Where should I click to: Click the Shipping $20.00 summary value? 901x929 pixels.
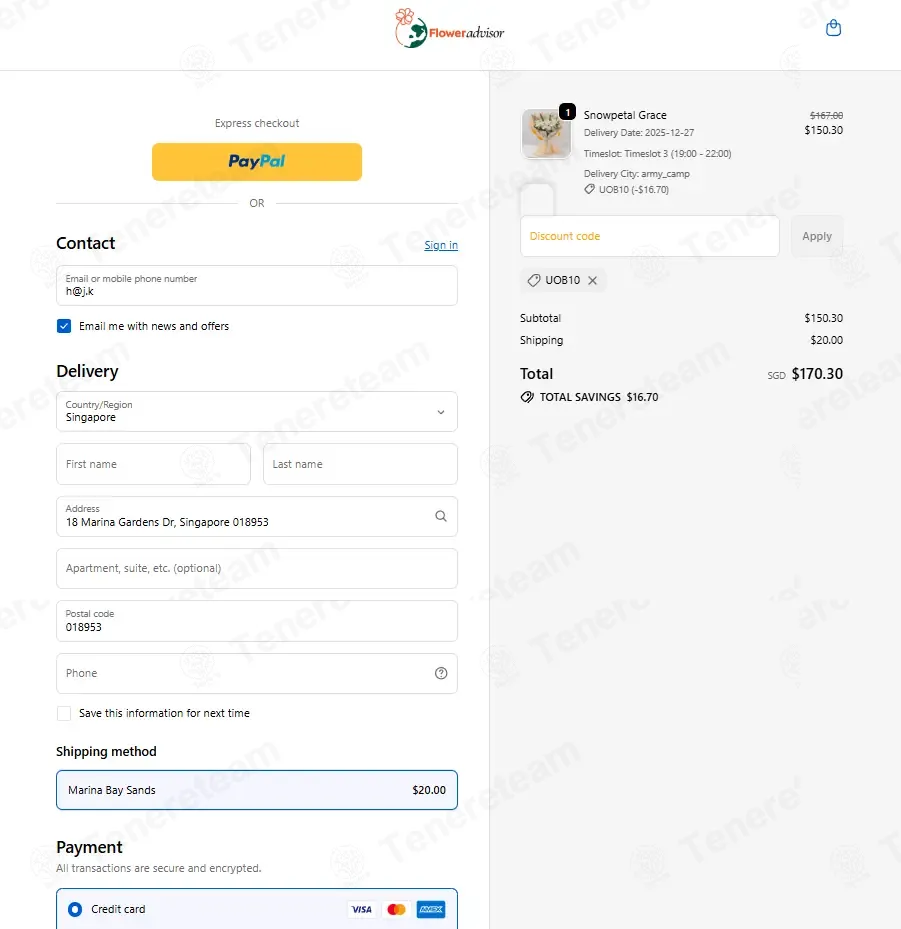[x=826, y=340]
